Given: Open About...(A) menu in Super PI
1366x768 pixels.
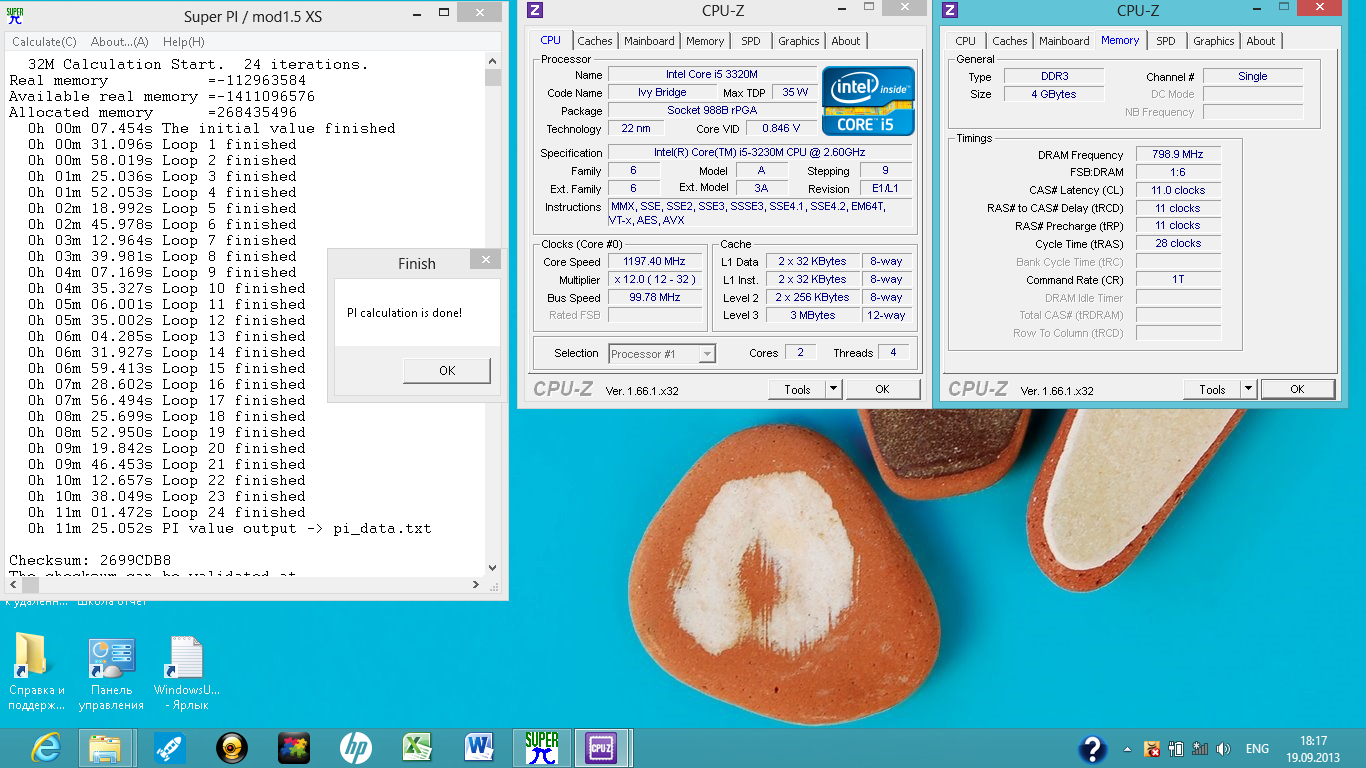Looking at the screenshot, I should tap(119, 42).
